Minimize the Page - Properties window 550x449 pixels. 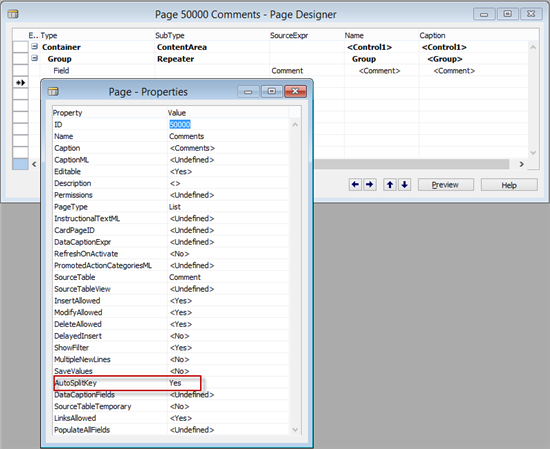pyautogui.click(x=248, y=92)
